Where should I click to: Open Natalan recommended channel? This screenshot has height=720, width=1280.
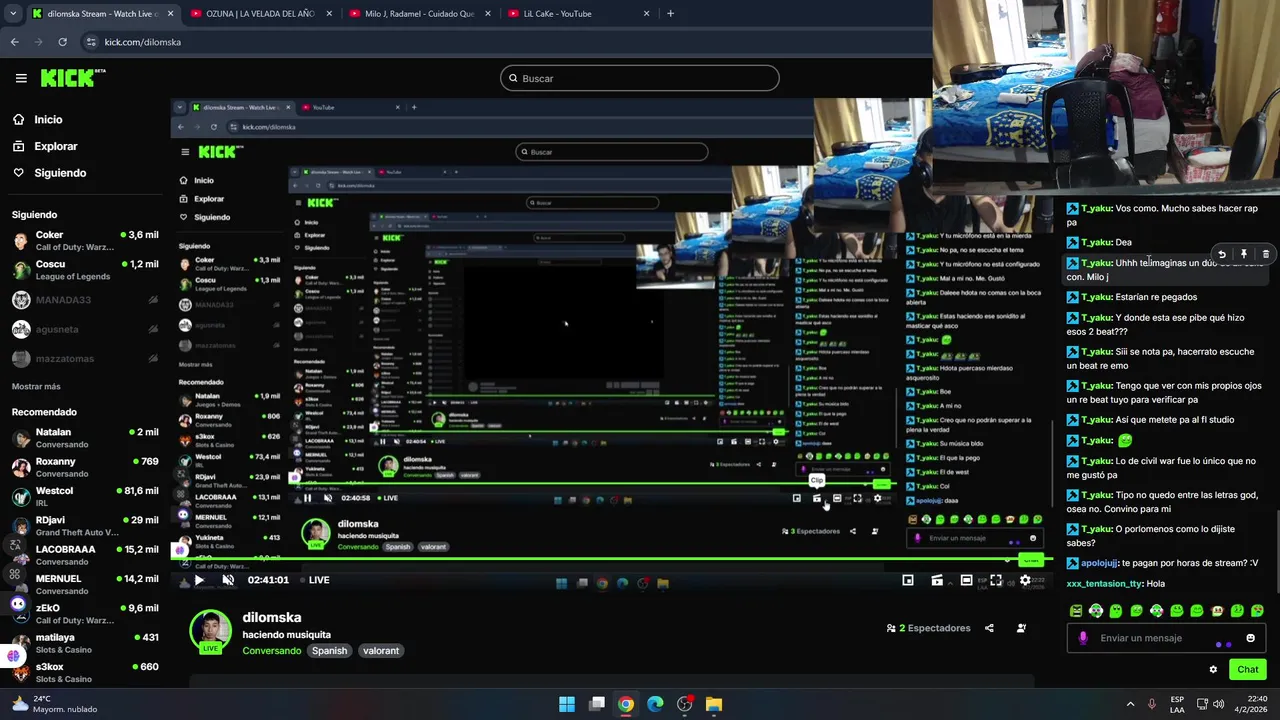pyautogui.click(x=85, y=438)
